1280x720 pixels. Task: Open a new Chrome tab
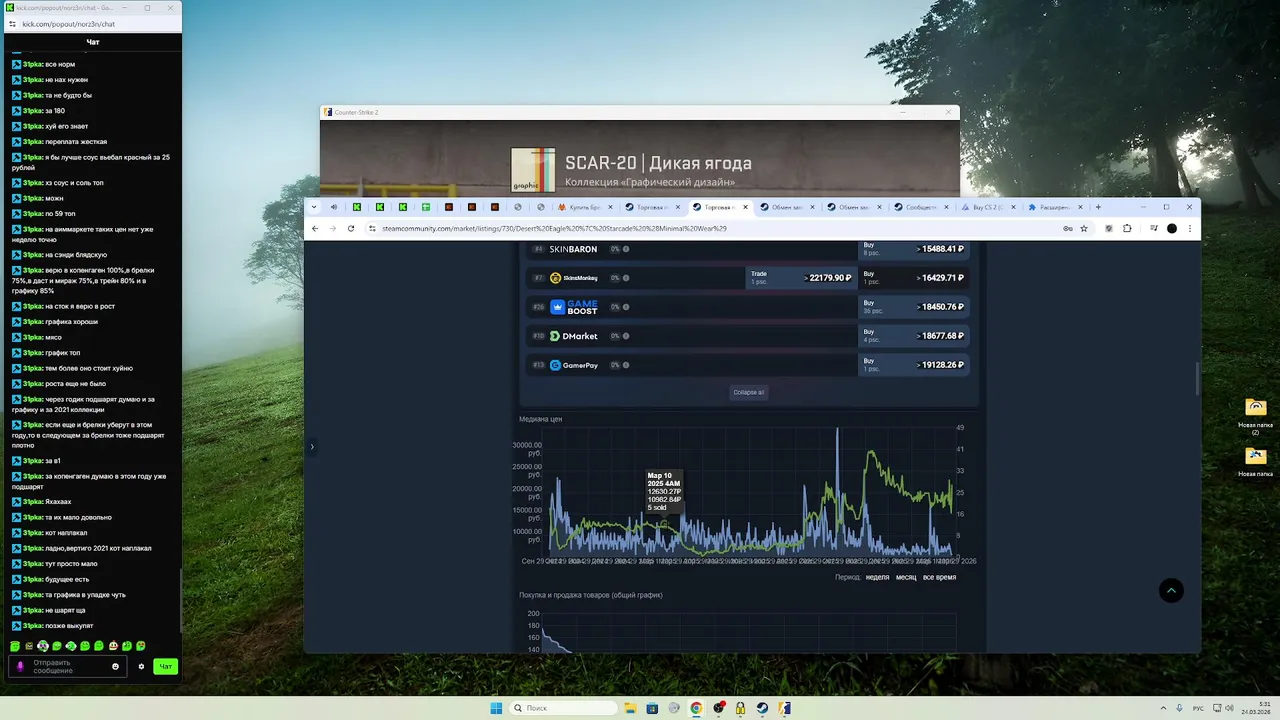[1098, 207]
